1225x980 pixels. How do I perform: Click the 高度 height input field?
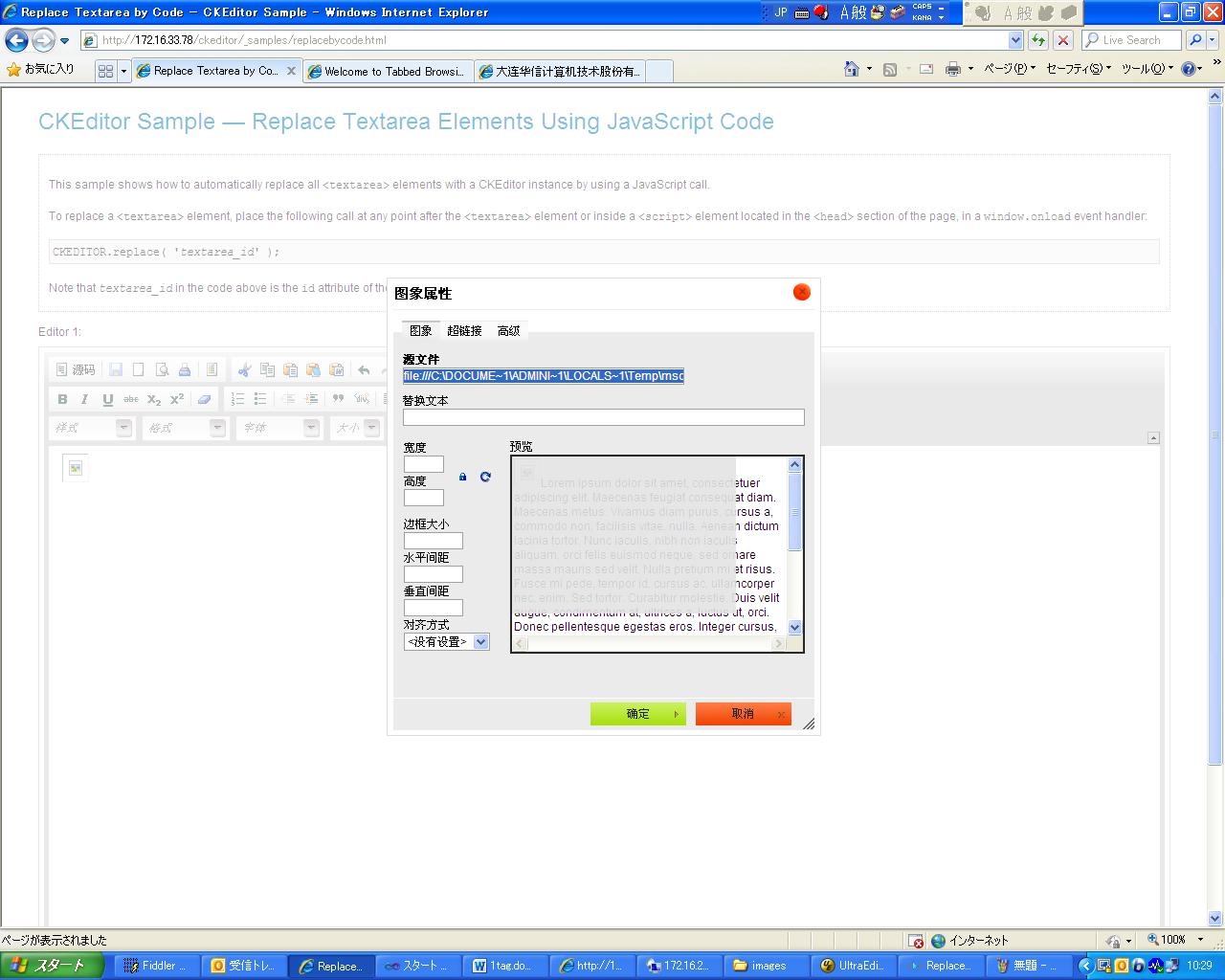424,498
